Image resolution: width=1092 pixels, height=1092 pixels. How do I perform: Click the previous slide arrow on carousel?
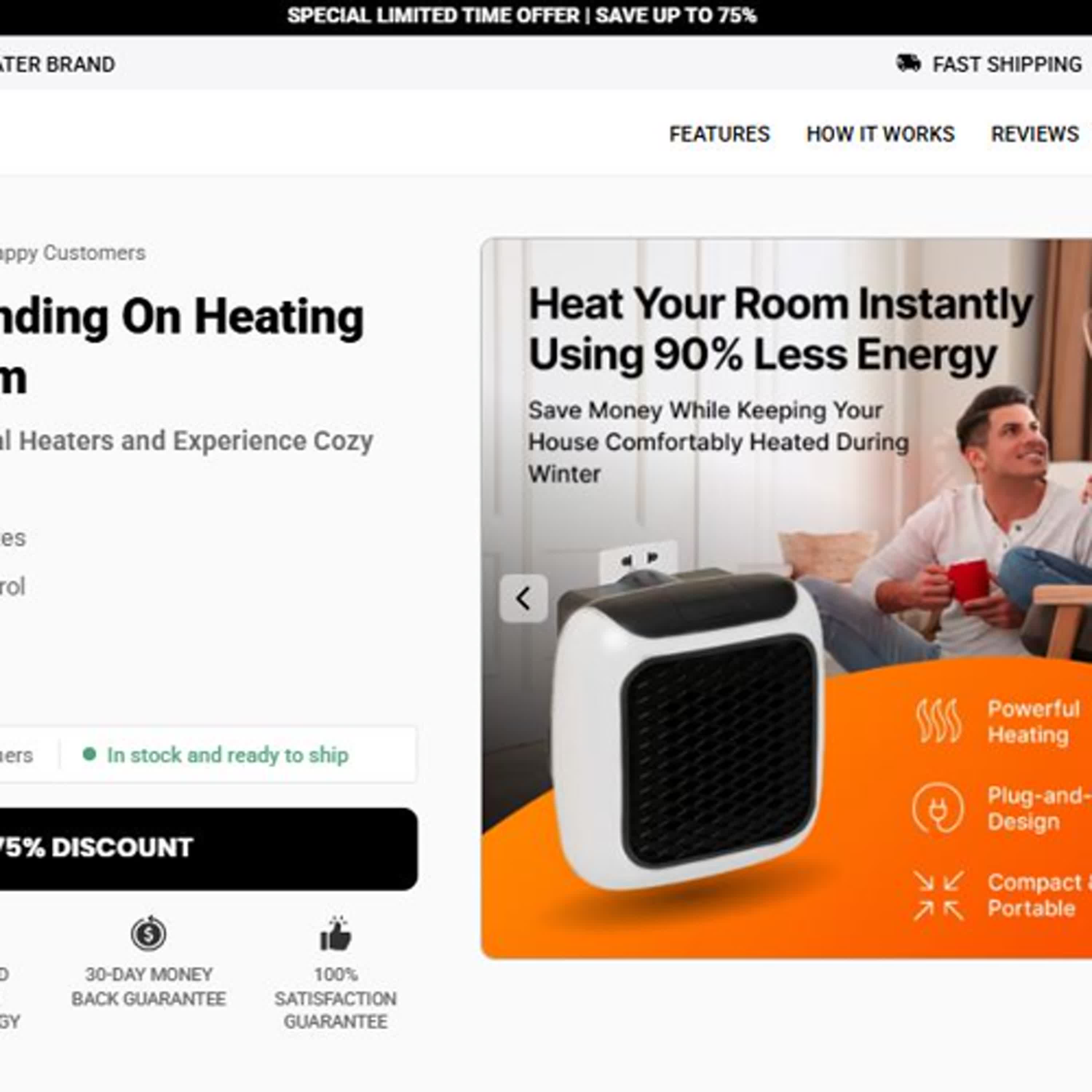[523, 598]
